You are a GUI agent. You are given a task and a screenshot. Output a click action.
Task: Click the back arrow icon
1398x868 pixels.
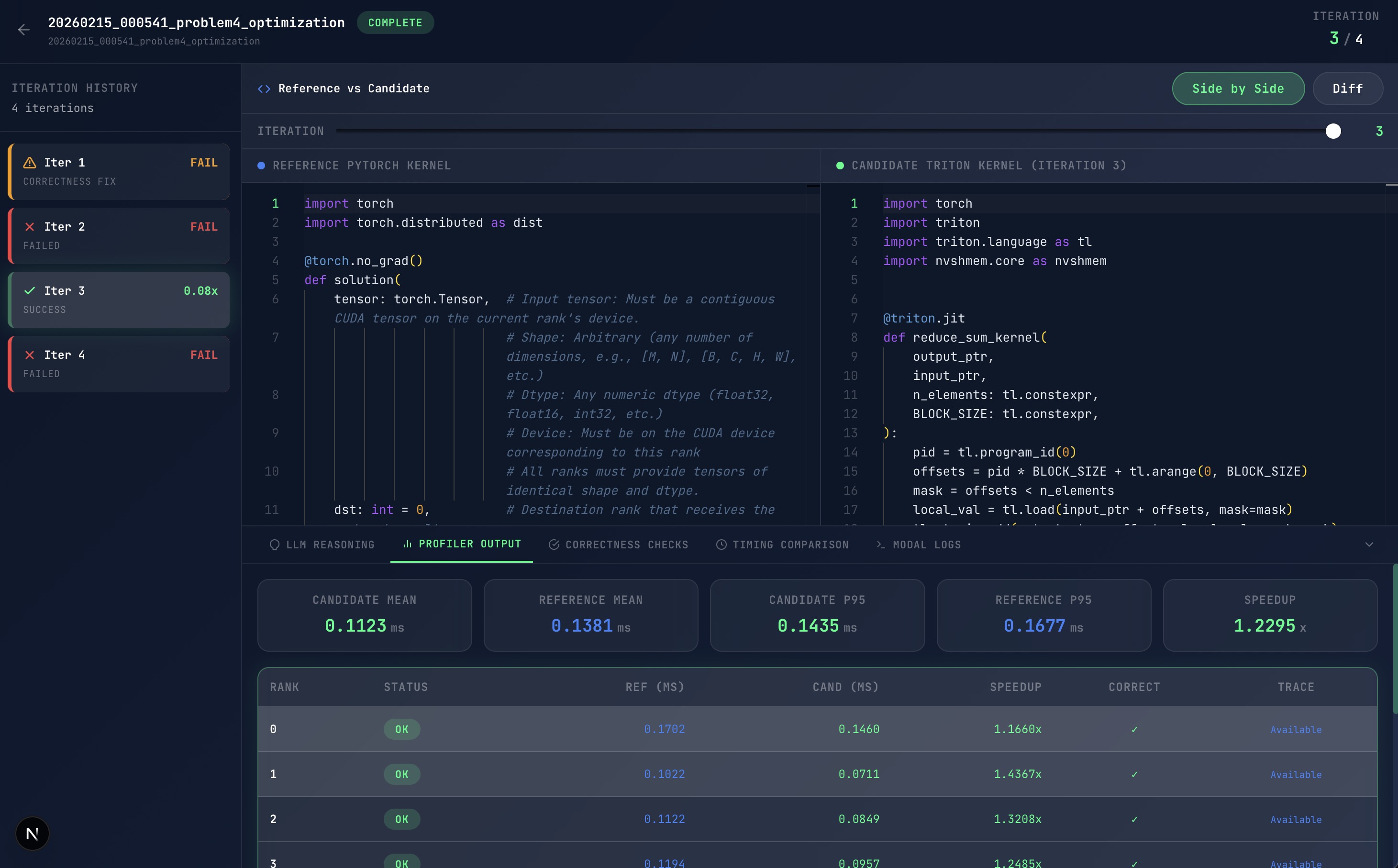click(x=23, y=30)
